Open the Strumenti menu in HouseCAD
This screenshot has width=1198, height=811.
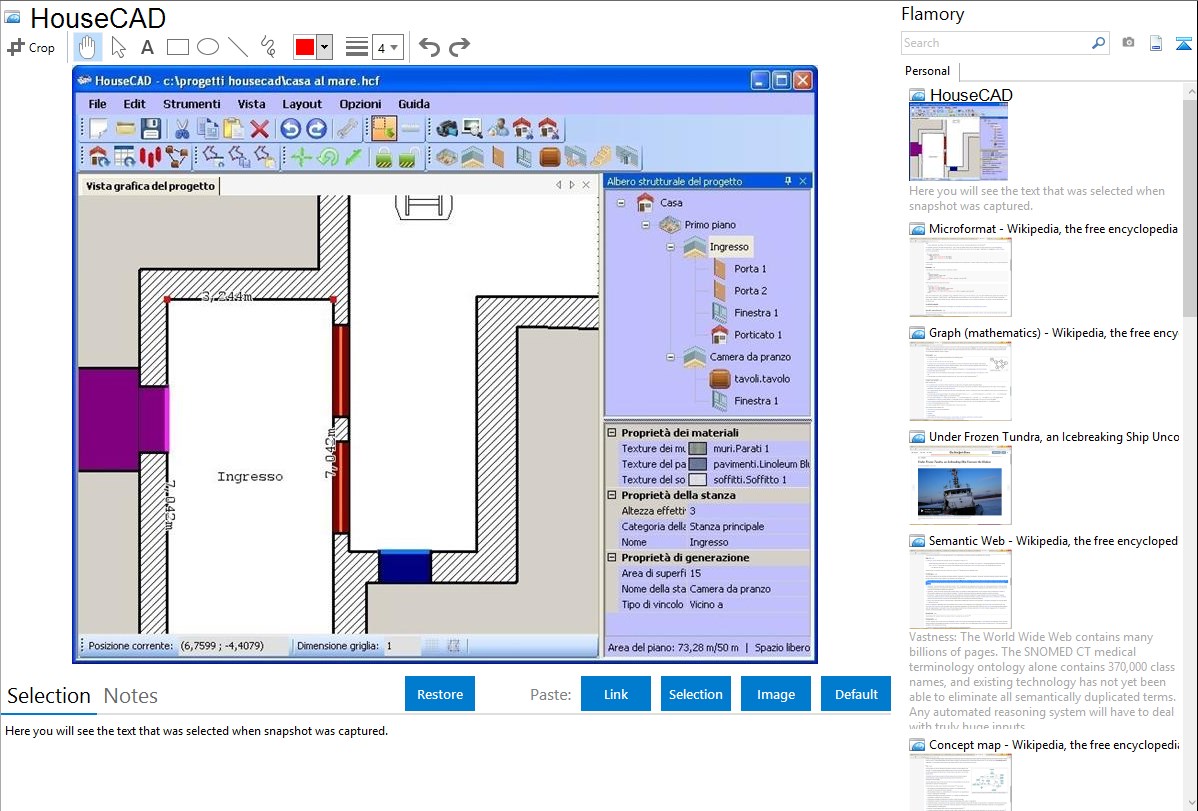[192, 104]
